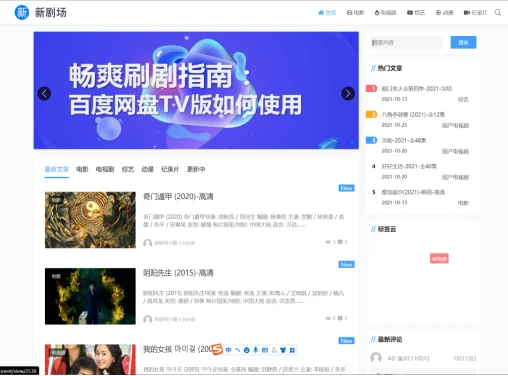Click red rank 1 badge

(371, 88)
